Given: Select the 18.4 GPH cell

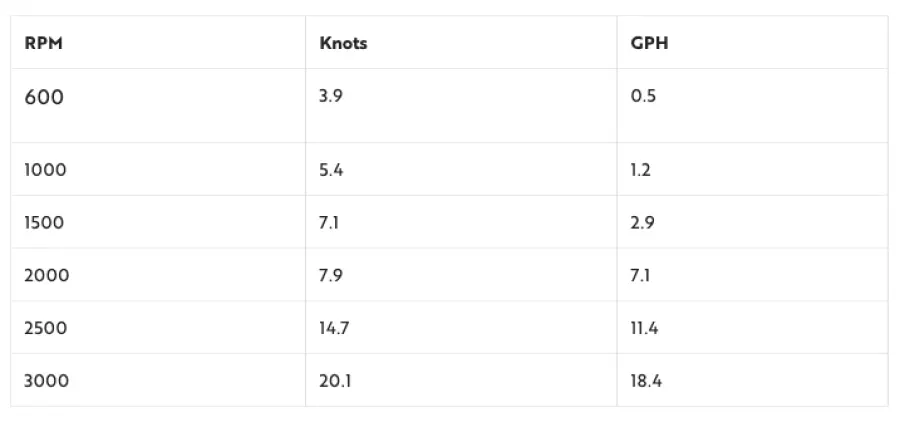Looking at the screenshot, I should 646,381.
